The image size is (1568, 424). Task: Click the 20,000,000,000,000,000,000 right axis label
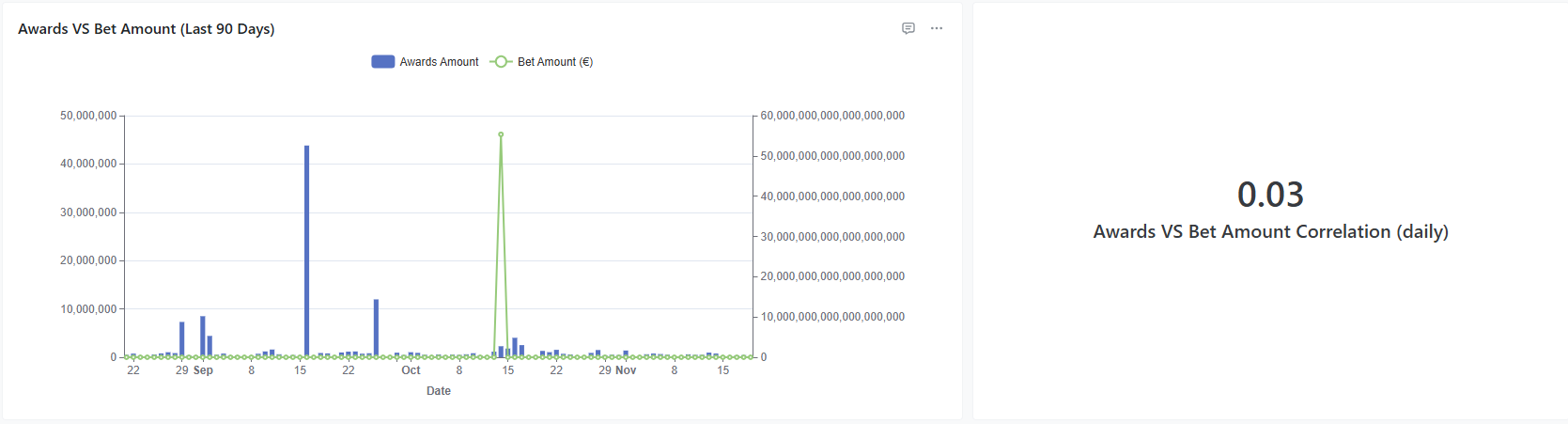click(832, 276)
